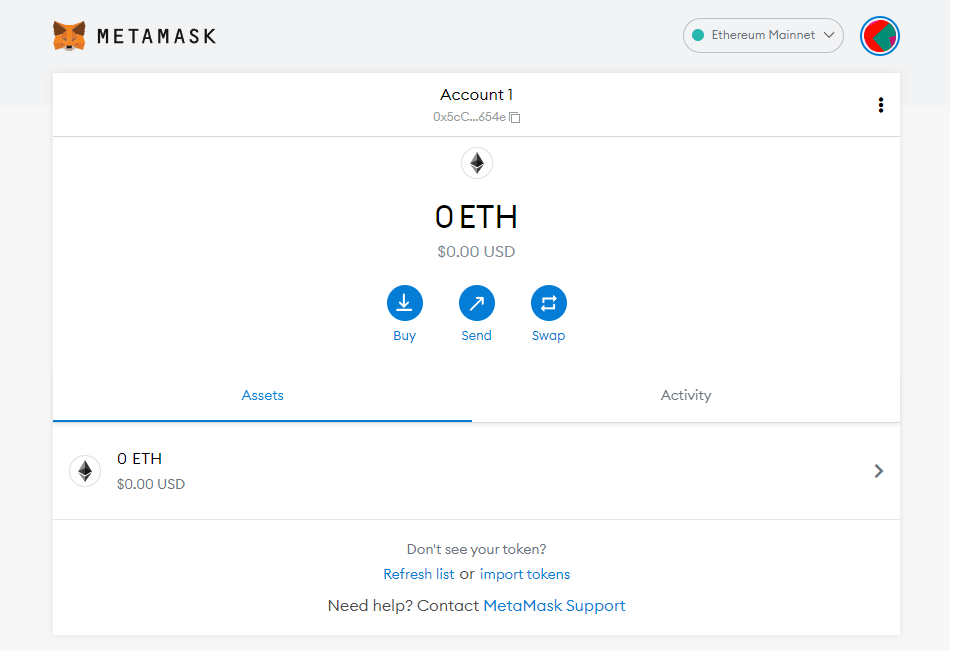Click the Ethereum logo above the balance
Image resolution: width=958 pixels, height=660 pixels.
(477, 163)
